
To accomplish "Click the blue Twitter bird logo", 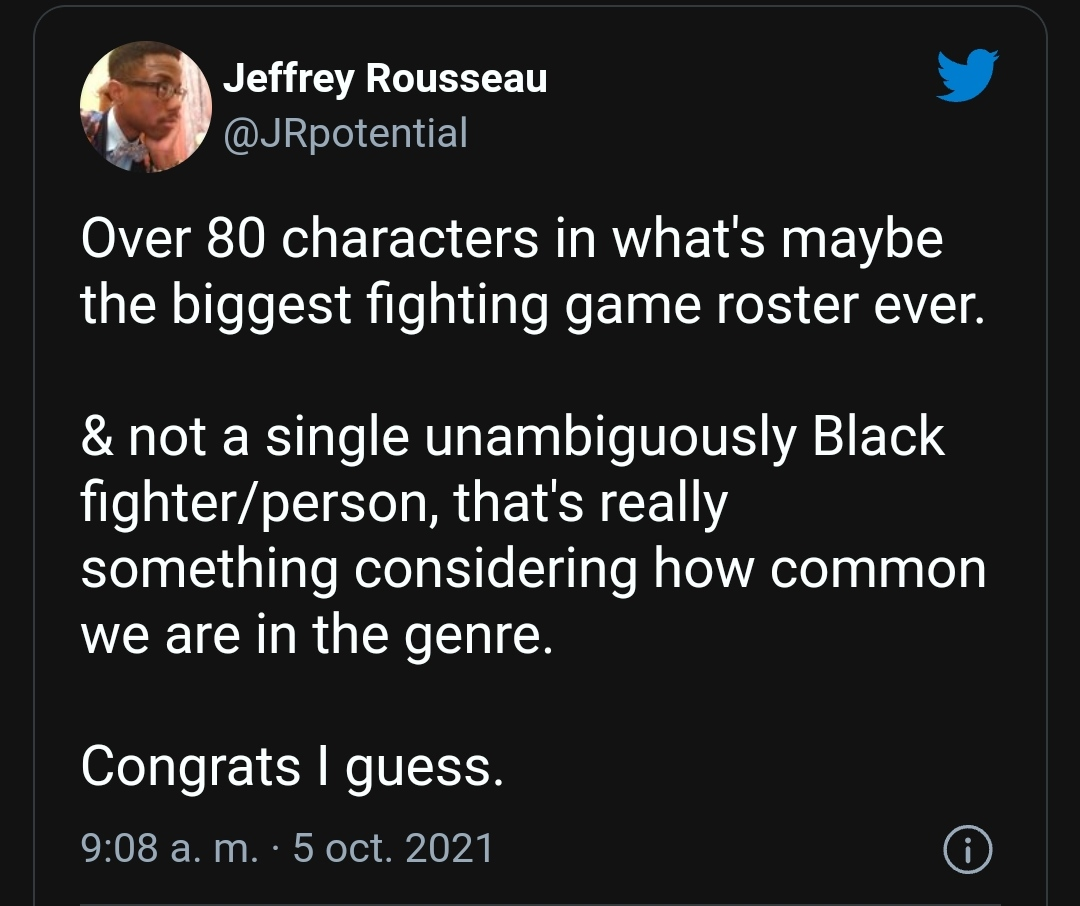I will click(x=968, y=75).
